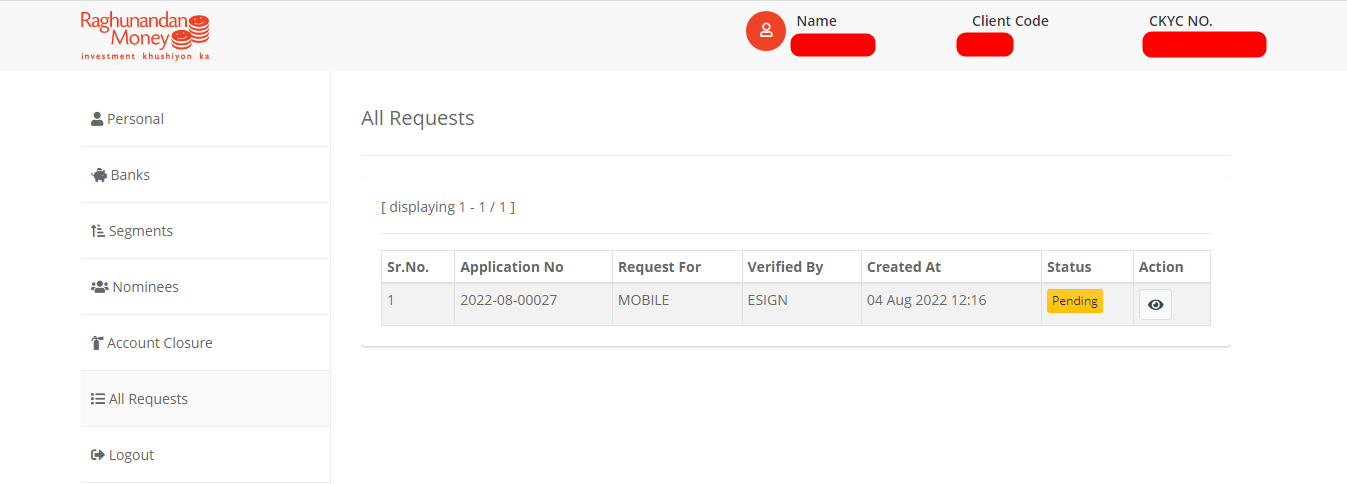View request details using the eye button

click(1155, 304)
